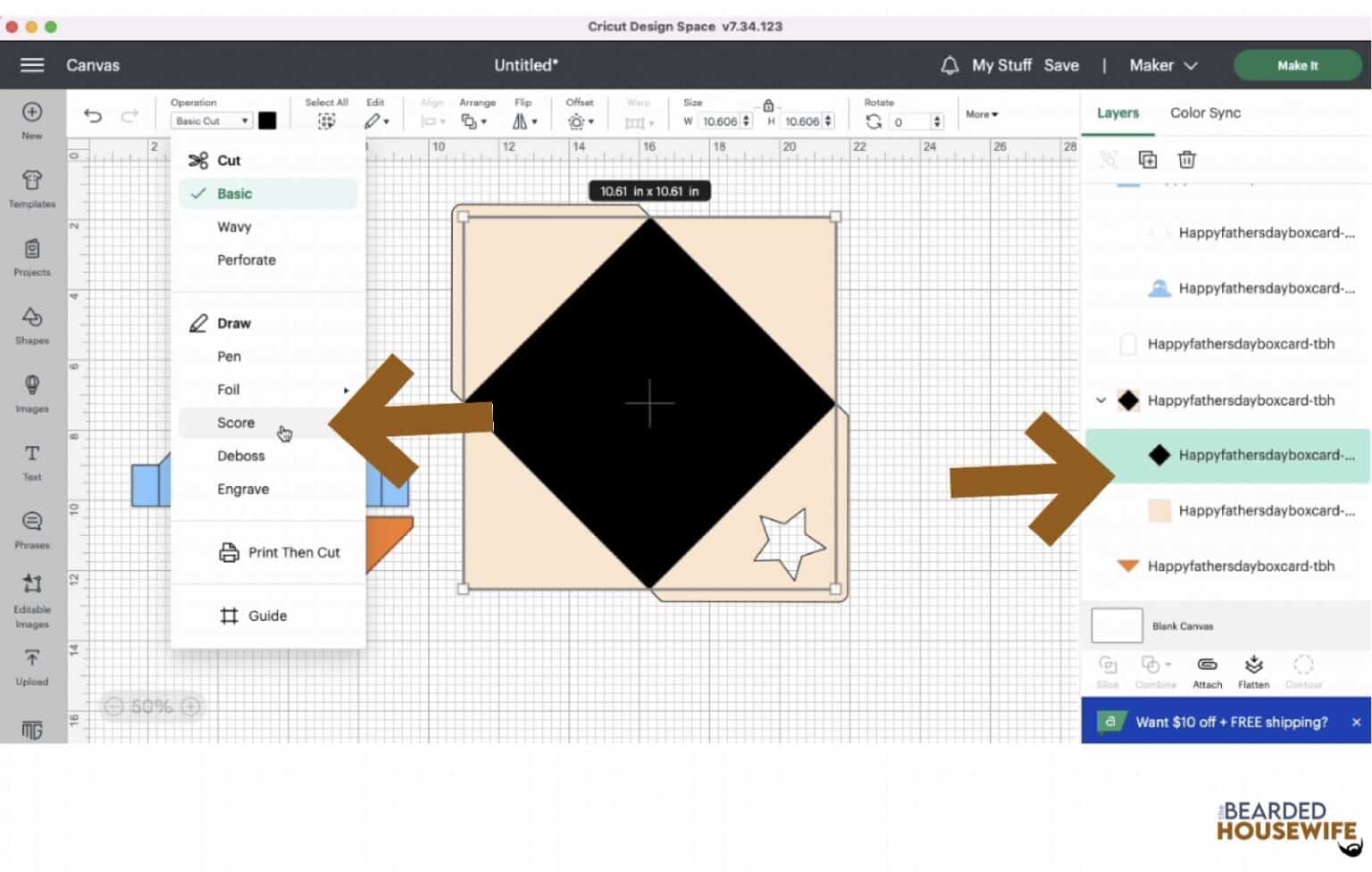The height and width of the screenshot is (872, 1372).
Task: Open the Shapes tool in sidebar
Action: [x=32, y=323]
